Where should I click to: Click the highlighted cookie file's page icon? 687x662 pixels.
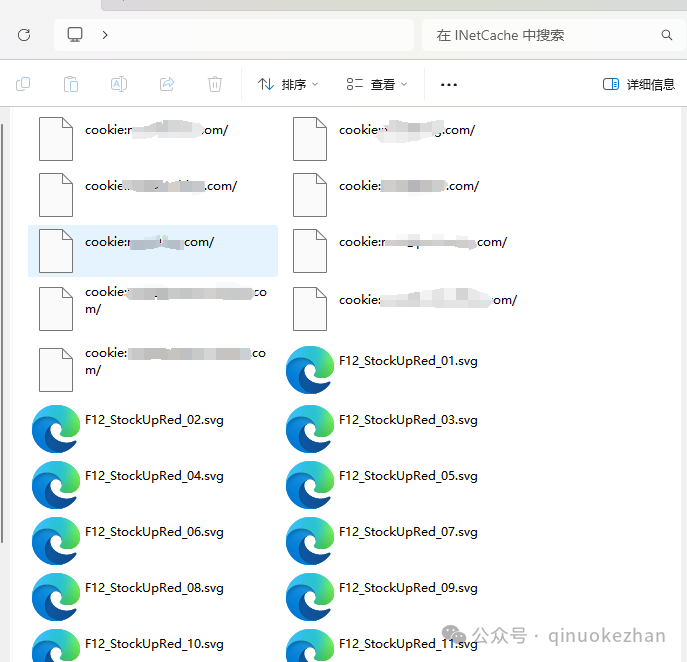coord(56,251)
